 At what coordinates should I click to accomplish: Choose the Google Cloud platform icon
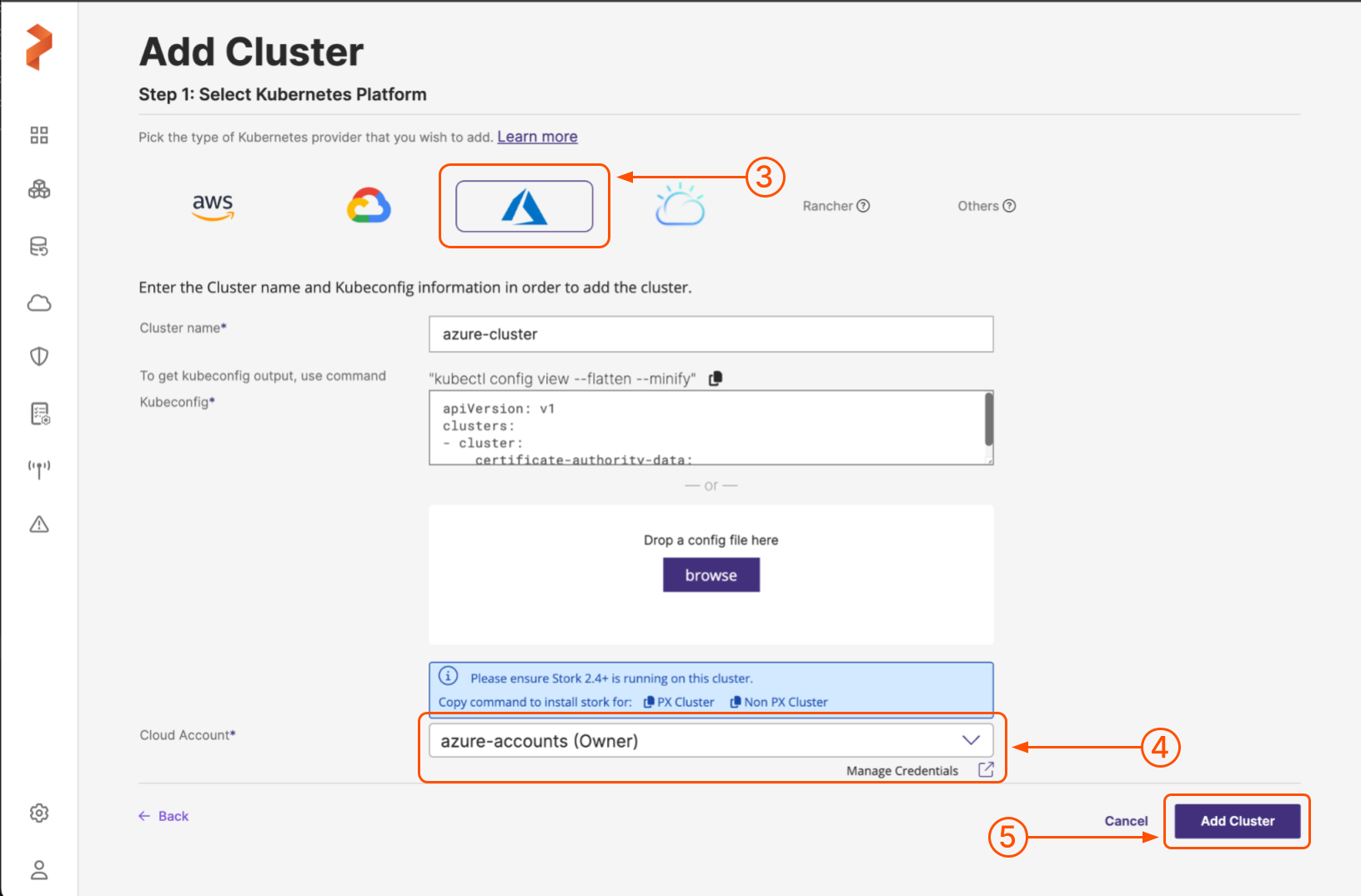[369, 206]
